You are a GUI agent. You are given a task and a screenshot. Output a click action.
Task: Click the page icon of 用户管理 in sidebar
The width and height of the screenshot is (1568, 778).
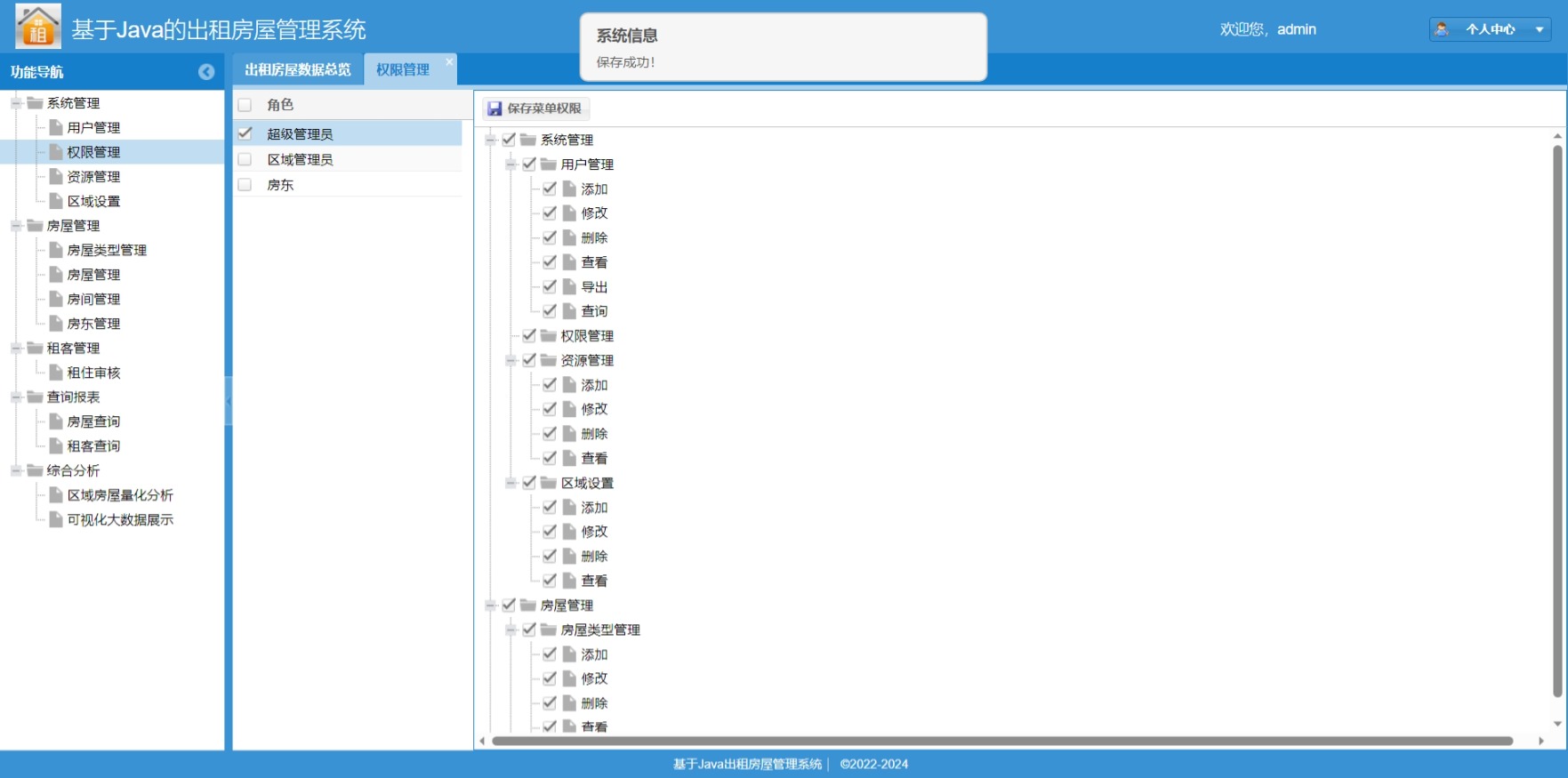coord(56,127)
